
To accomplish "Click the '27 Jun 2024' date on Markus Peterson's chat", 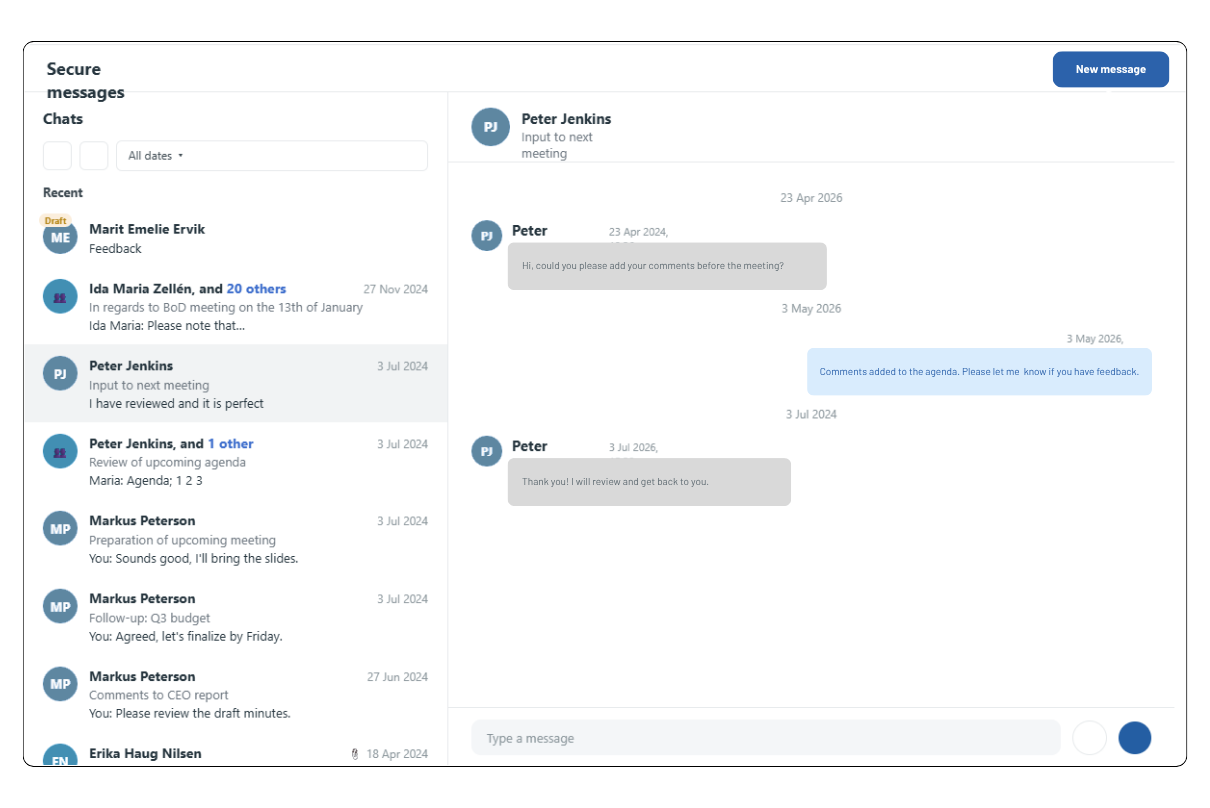I will coord(397,677).
